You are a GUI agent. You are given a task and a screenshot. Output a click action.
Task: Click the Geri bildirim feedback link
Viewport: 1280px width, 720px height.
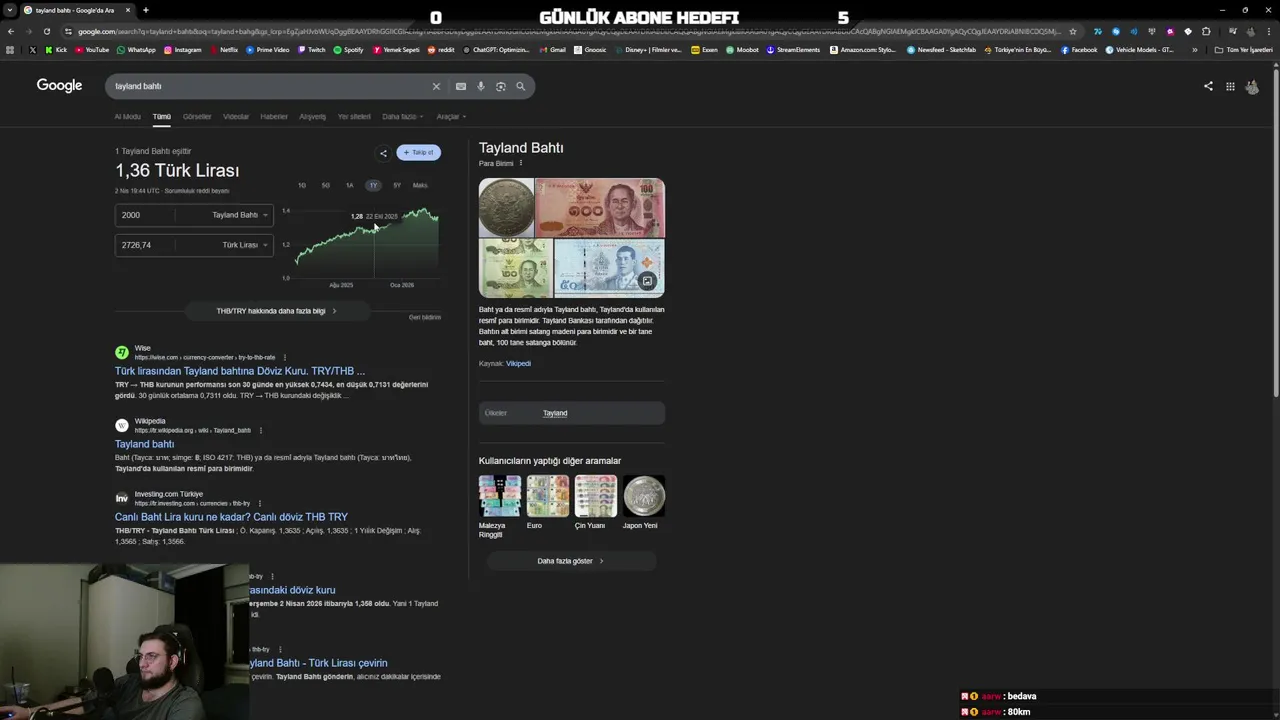coord(425,317)
